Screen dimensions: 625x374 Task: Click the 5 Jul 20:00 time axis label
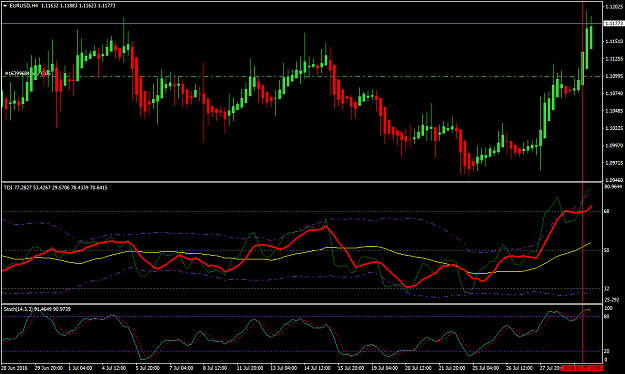point(147,368)
